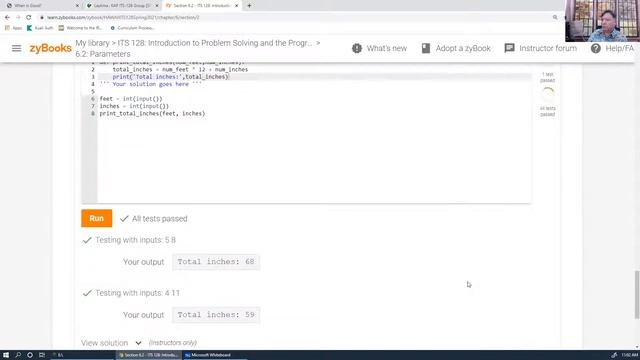Click My library breadcrumb link

click(x=93, y=43)
